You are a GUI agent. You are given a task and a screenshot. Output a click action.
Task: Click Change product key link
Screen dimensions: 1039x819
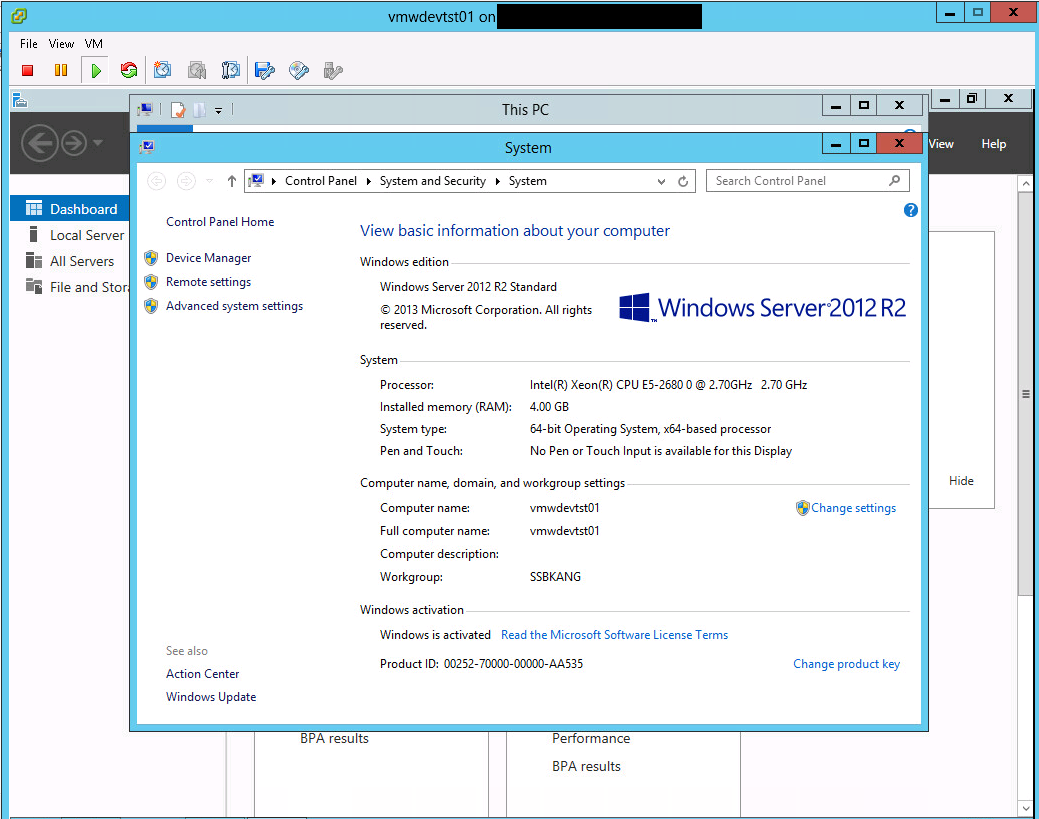[846, 664]
